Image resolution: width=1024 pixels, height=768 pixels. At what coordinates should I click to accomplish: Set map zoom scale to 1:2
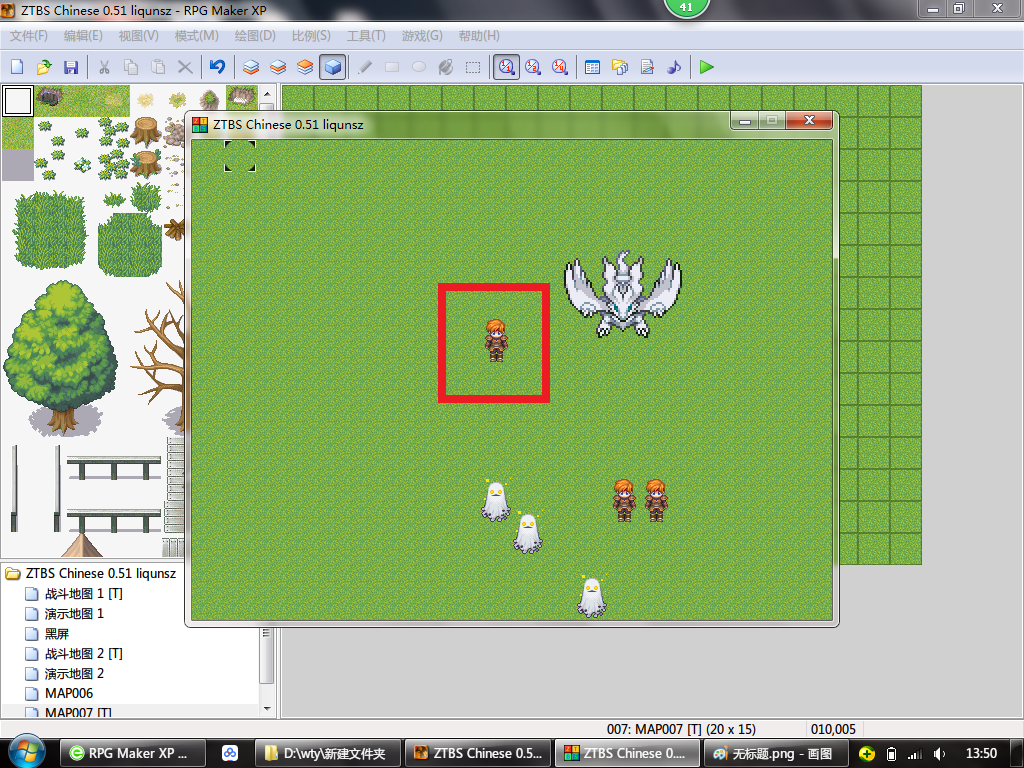(x=533, y=67)
